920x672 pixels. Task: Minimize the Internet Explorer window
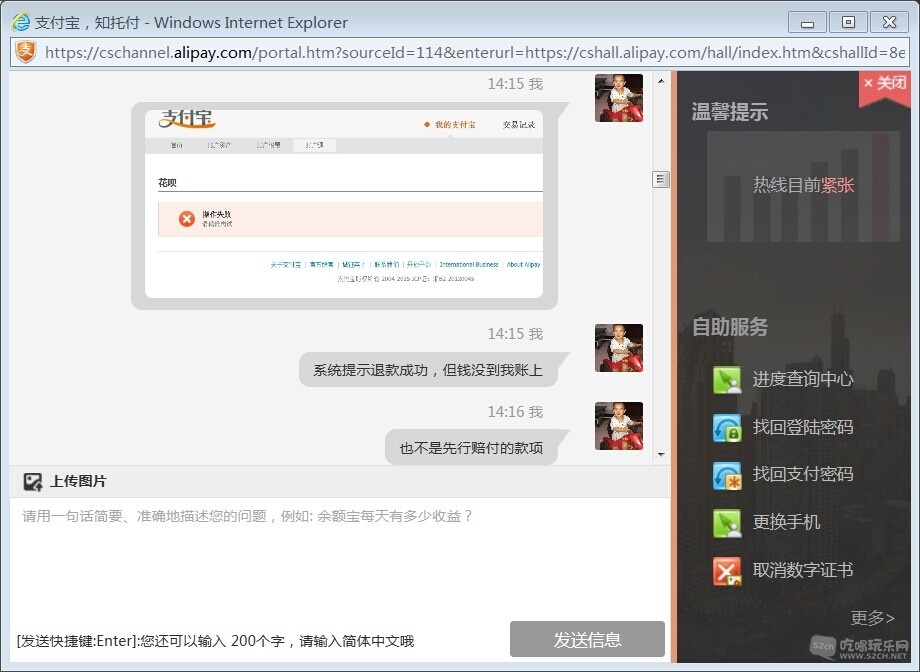[x=808, y=23]
